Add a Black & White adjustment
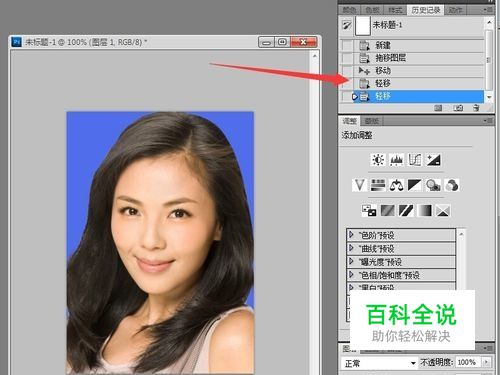 [415, 185]
